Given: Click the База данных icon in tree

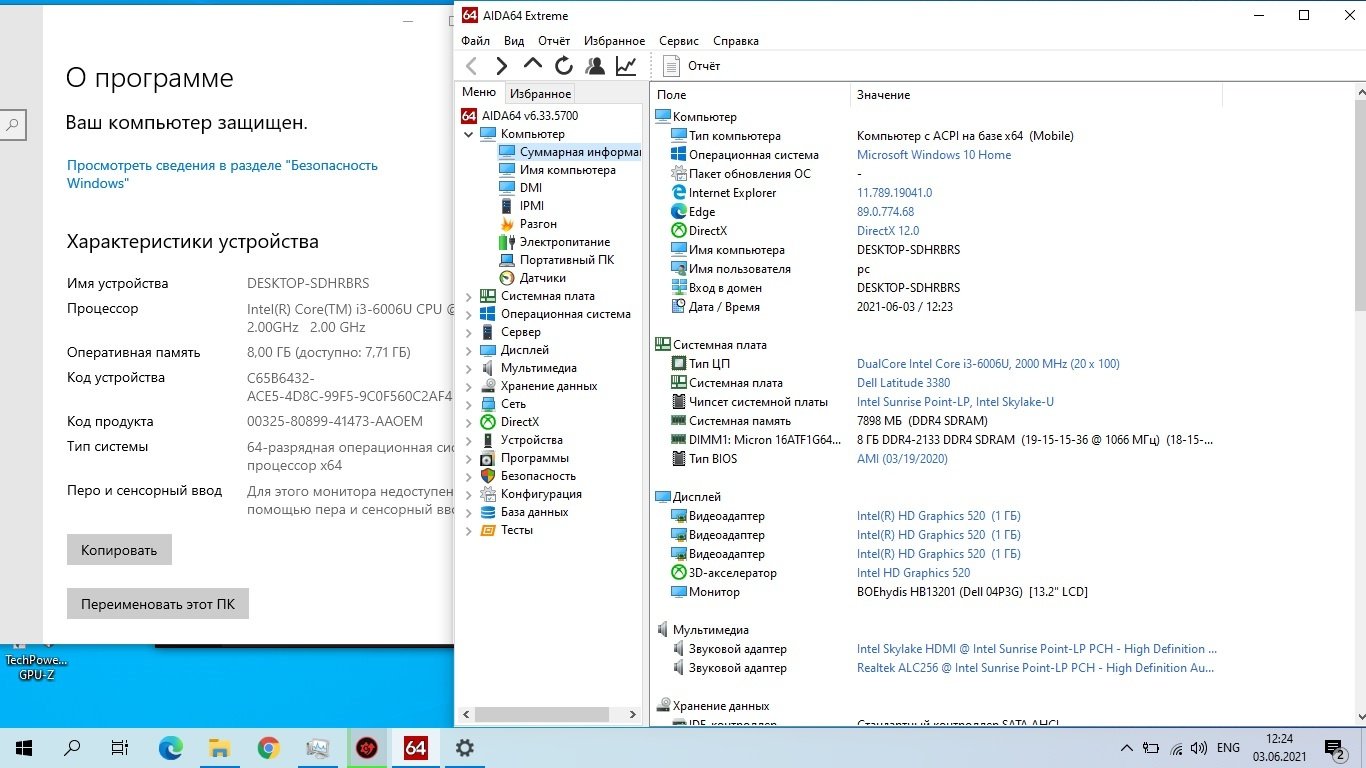Looking at the screenshot, I should [x=488, y=512].
